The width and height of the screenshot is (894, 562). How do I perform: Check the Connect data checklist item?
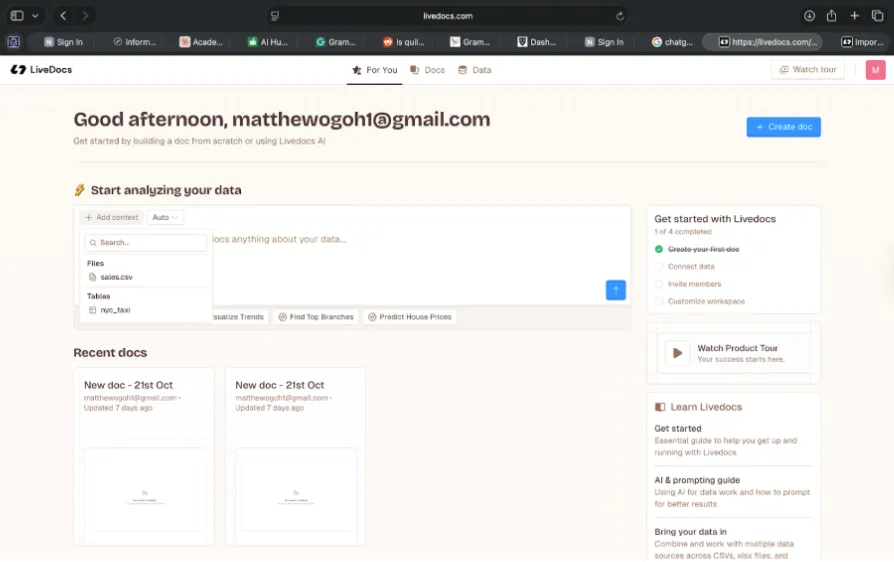[659, 266]
